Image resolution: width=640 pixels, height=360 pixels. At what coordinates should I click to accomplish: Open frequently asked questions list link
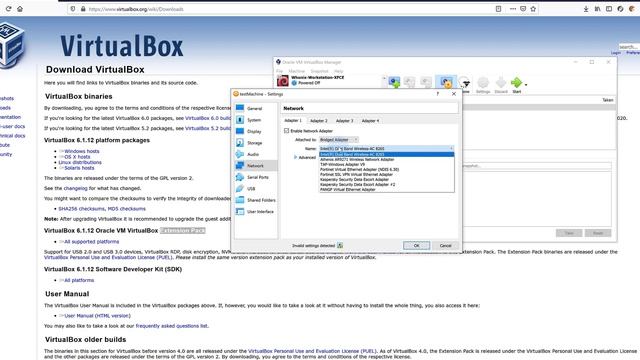[171, 326]
